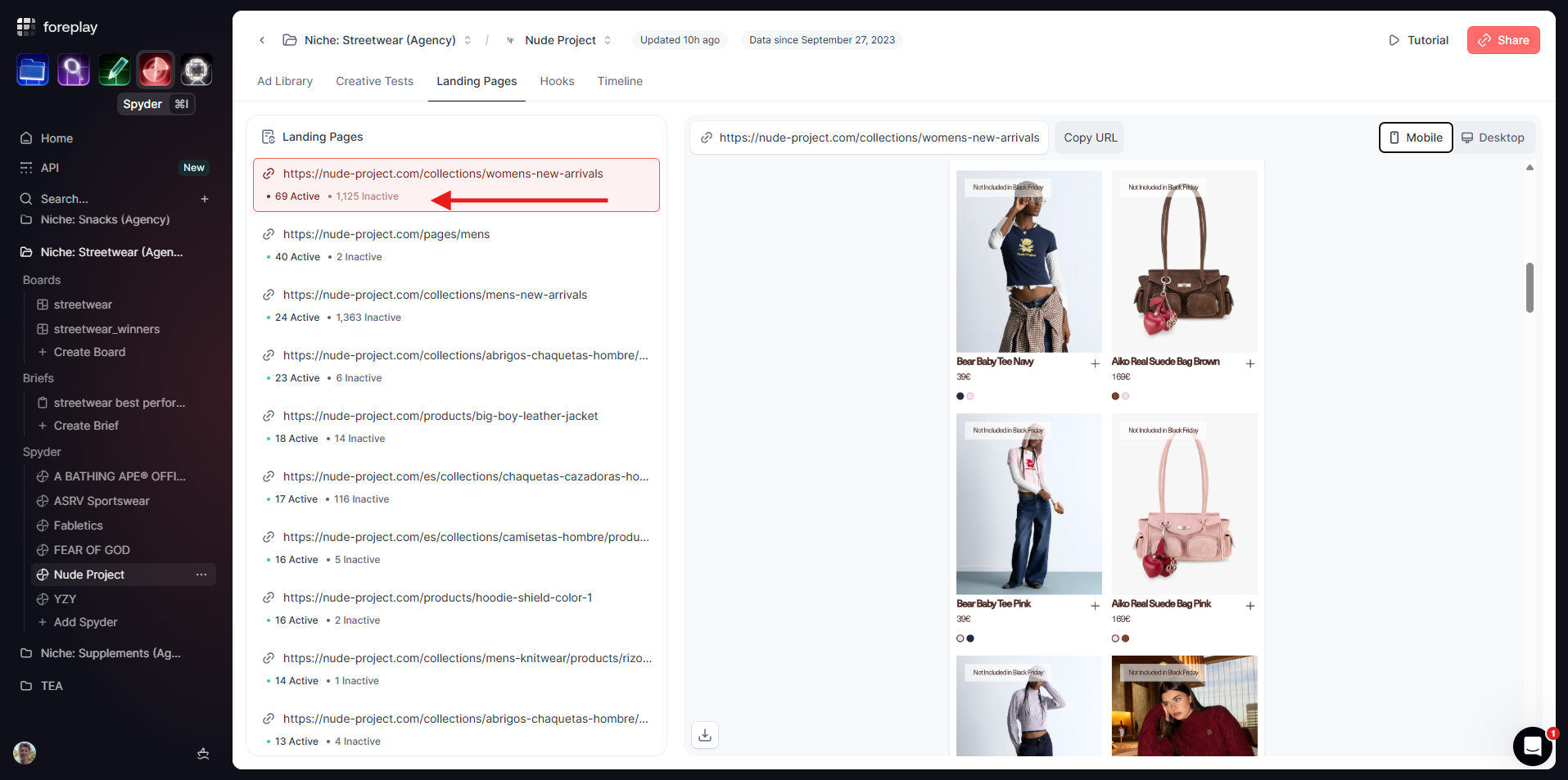1568x780 pixels.
Task: Open A BATHING APE spyder
Action: (120, 476)
